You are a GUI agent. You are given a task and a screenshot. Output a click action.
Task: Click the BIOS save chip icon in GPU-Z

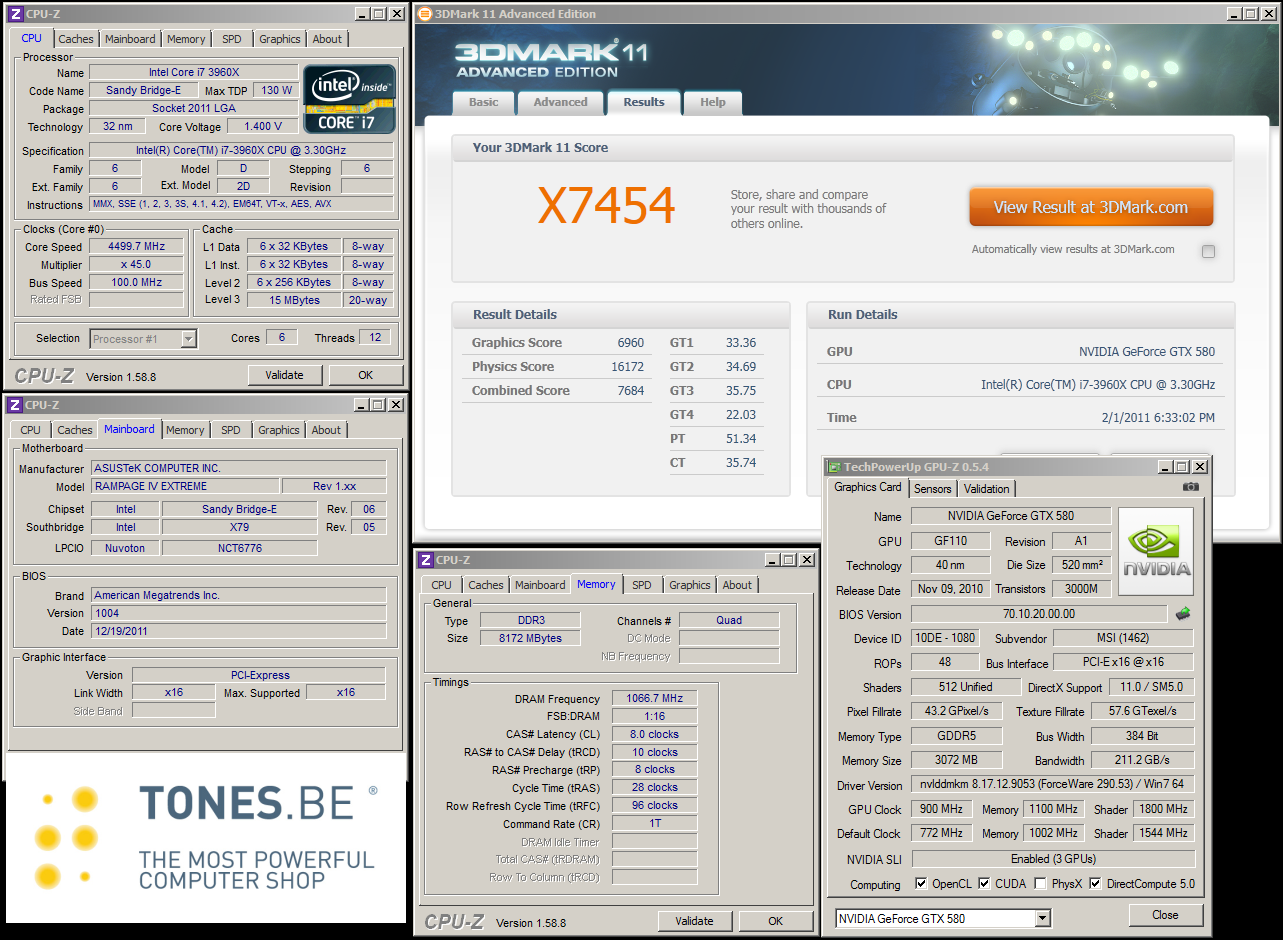1183,614
